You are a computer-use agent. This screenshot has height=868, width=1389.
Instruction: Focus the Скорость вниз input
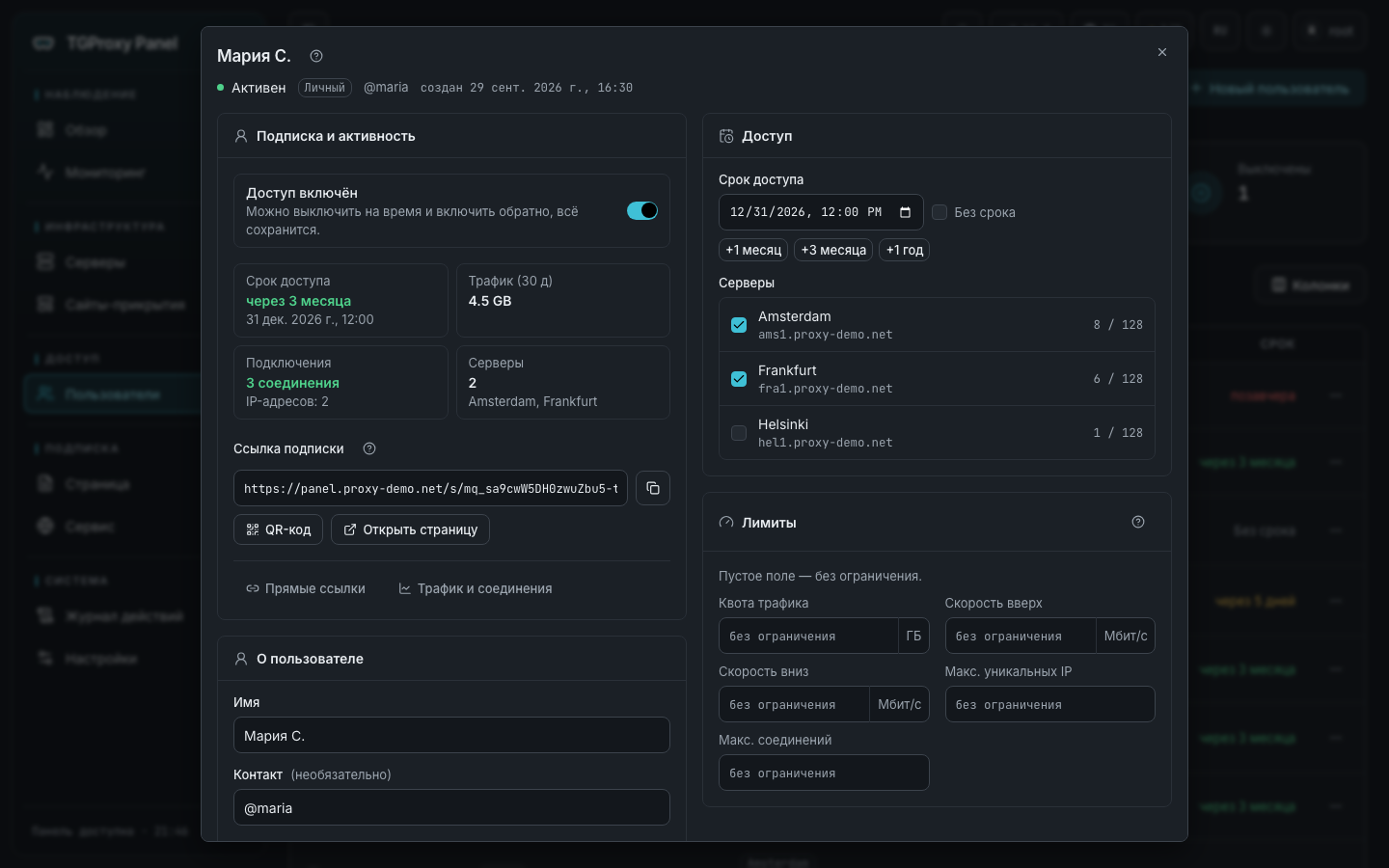tap(794, 704)
